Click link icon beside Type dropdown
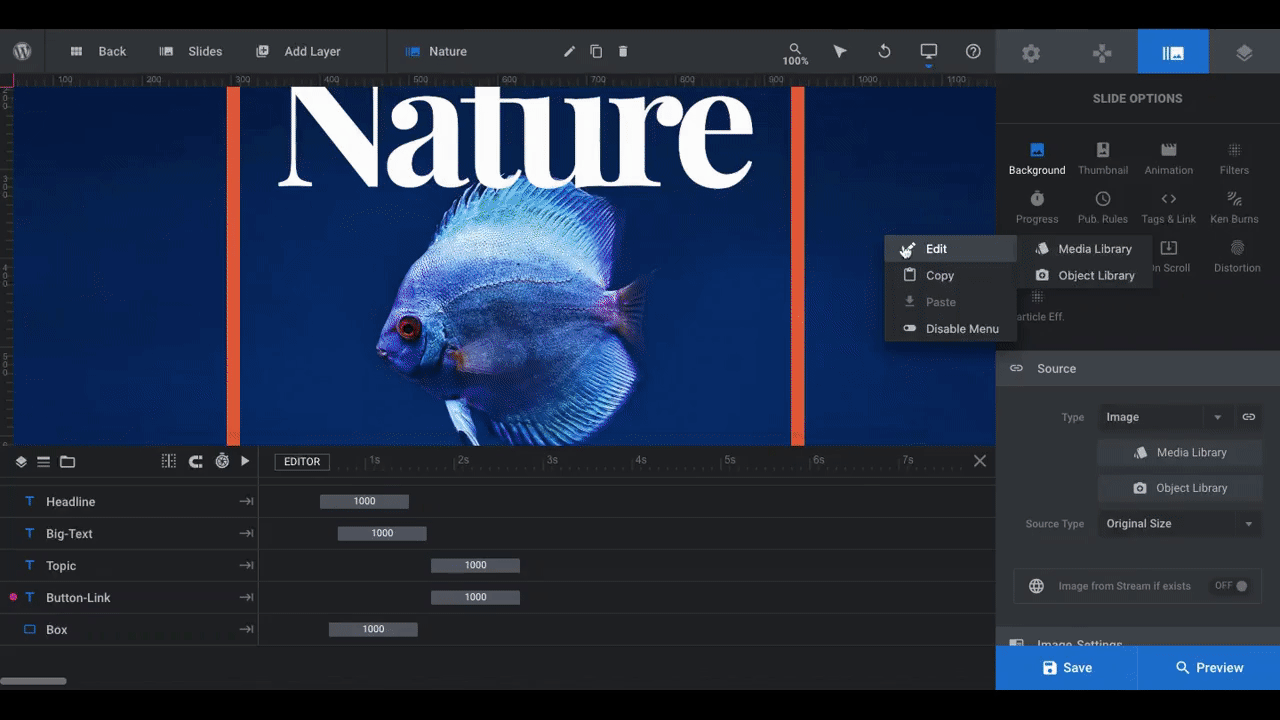Viewport: 1280px width, 720px height. click(x=1249, y=417)
